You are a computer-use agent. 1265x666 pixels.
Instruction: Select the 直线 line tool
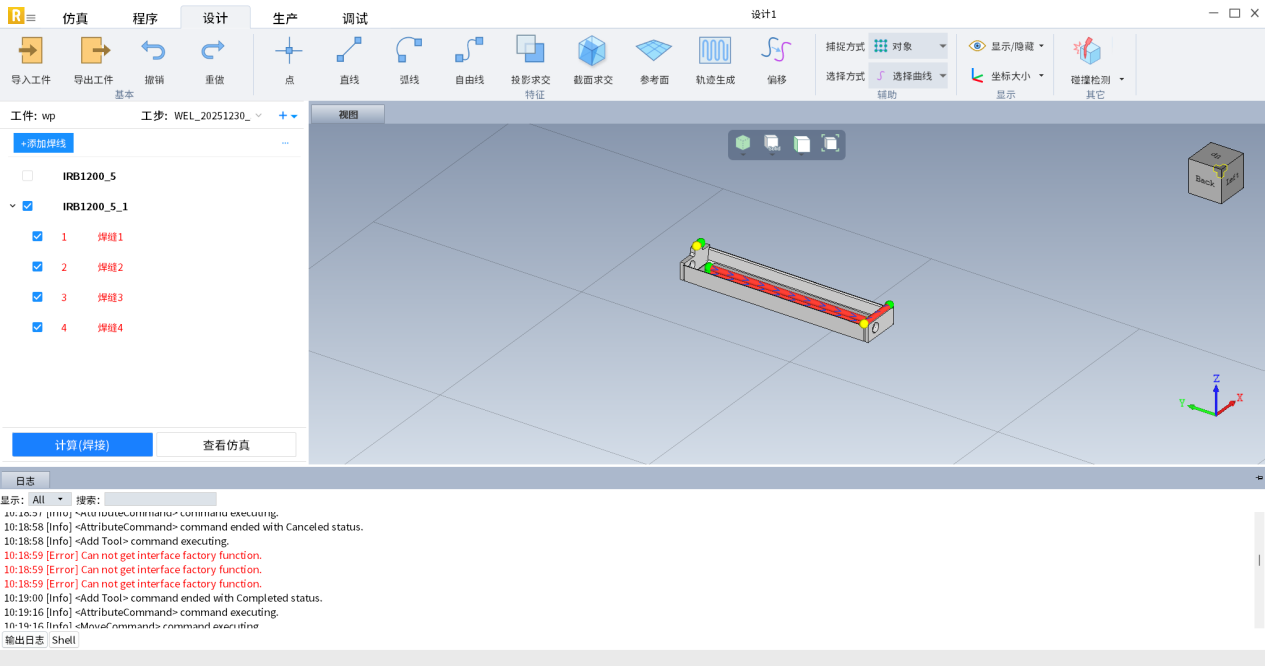(349, 51)
